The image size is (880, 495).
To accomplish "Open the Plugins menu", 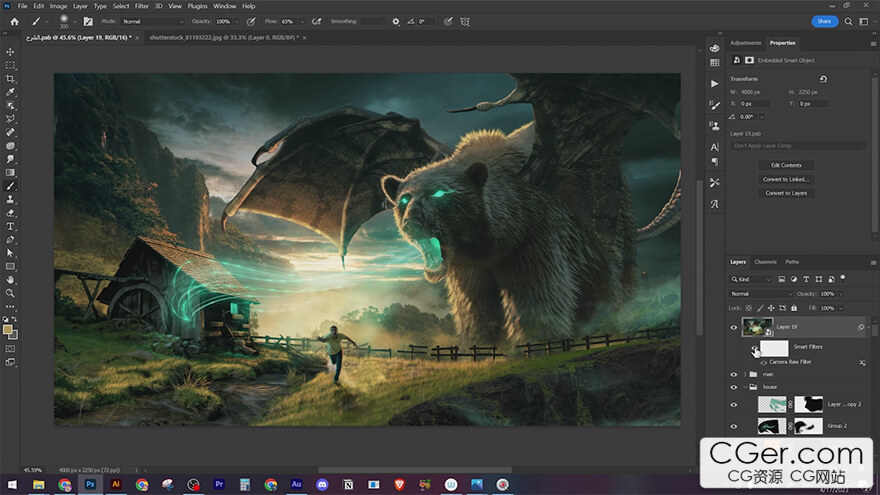I will coord(197,6).
